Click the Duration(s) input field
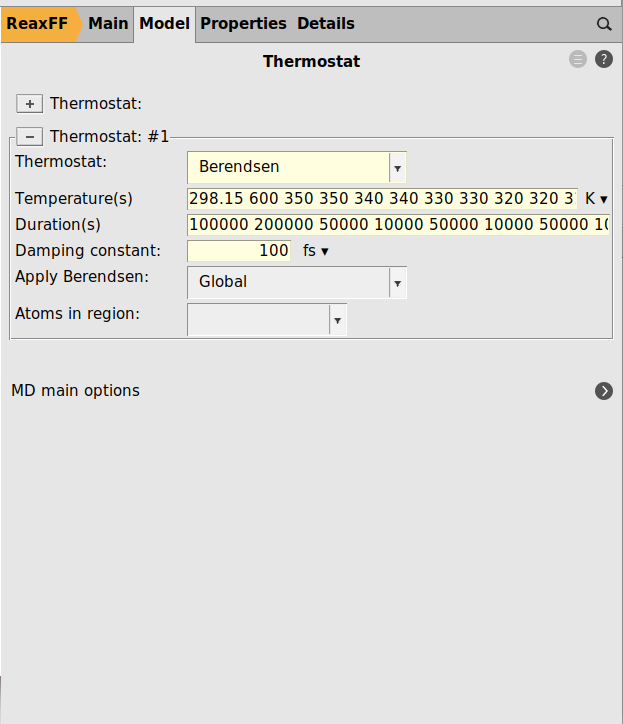This screenshot has width=623, height=724. (x=397, y=225)
